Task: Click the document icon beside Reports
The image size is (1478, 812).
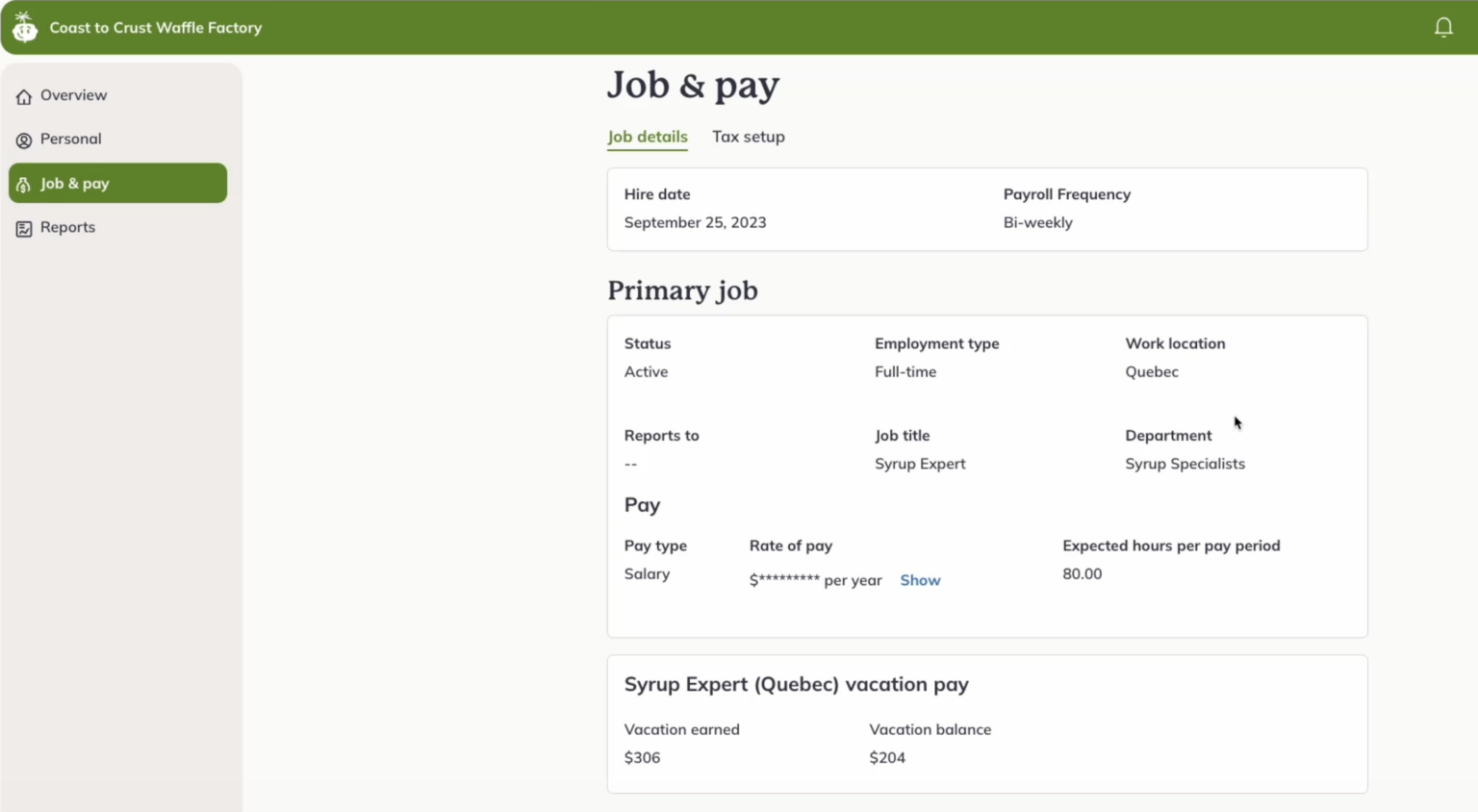Action: [x=23, y=228]
